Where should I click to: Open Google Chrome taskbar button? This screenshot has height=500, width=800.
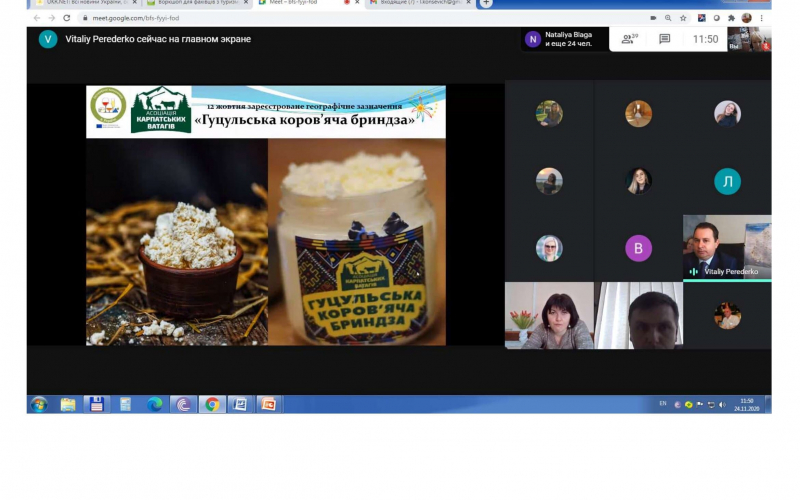tap(212, 405)
